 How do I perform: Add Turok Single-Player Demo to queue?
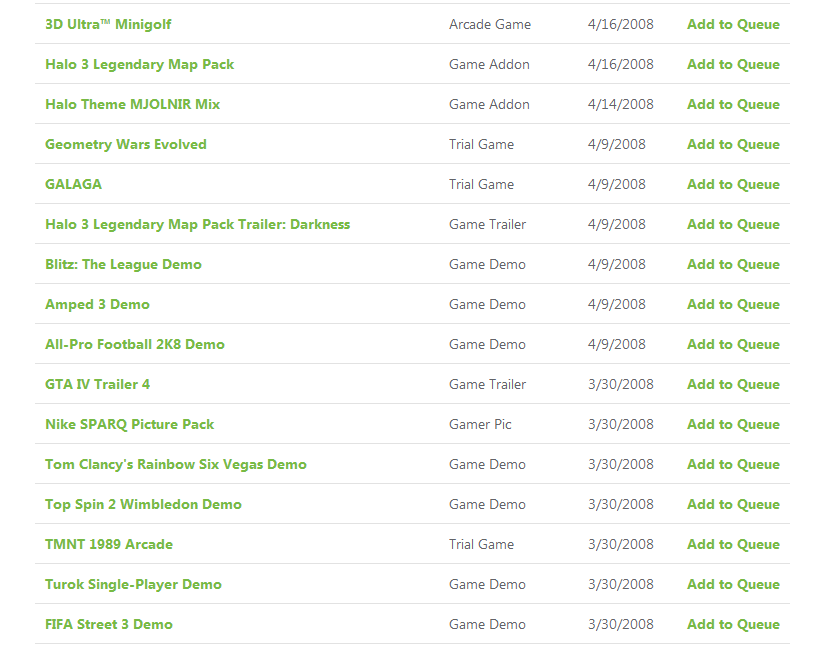[733, 584]
